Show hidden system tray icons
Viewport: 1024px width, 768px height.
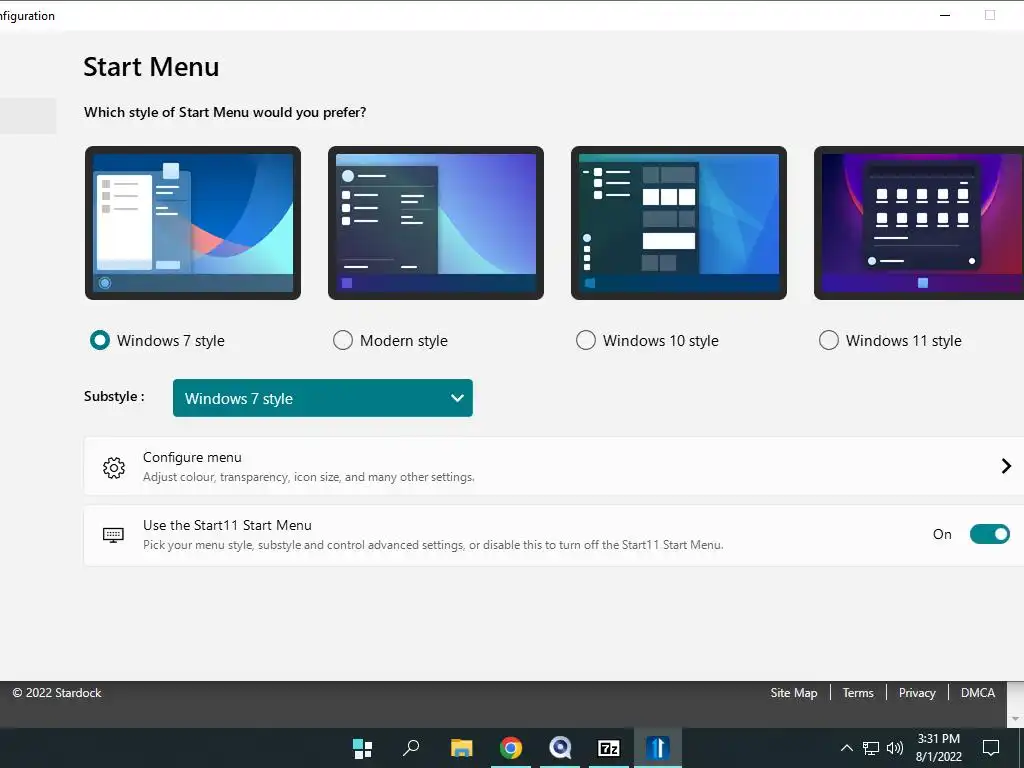pos(846,748)
